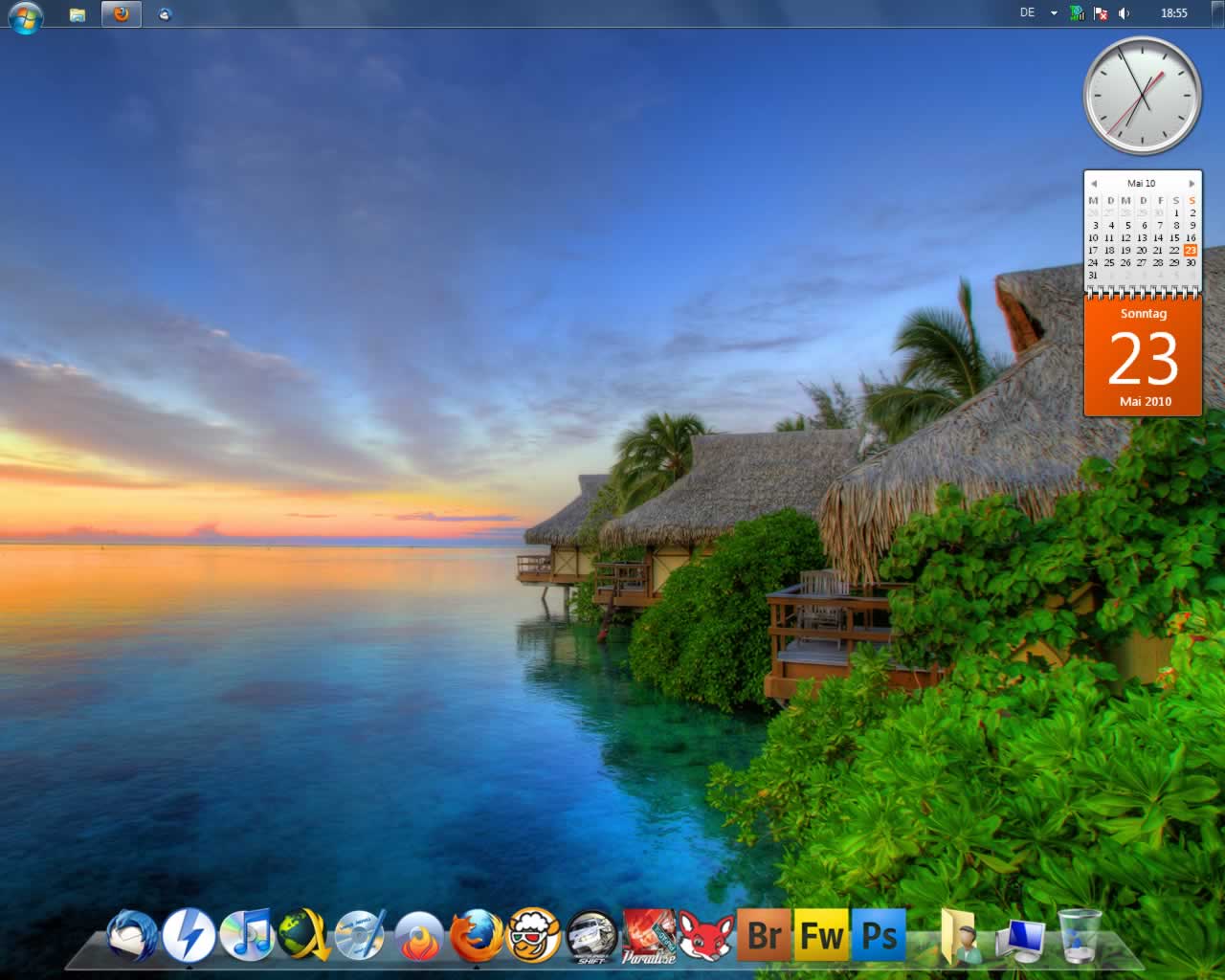Open the 18:55 taskbar clock
This screenshot has height=980, width=1225.
click(x=1174, y=13)
